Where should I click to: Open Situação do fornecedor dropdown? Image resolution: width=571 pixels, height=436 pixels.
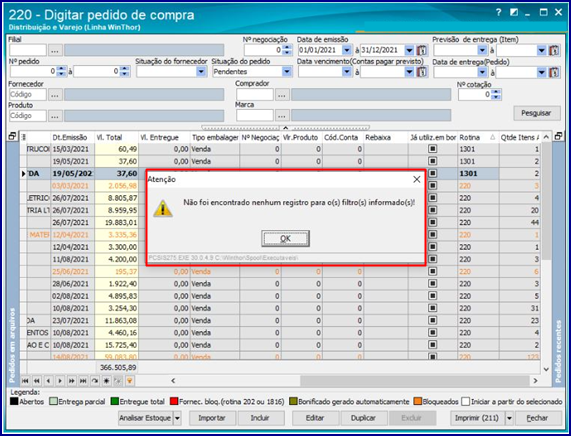point(201,72)
